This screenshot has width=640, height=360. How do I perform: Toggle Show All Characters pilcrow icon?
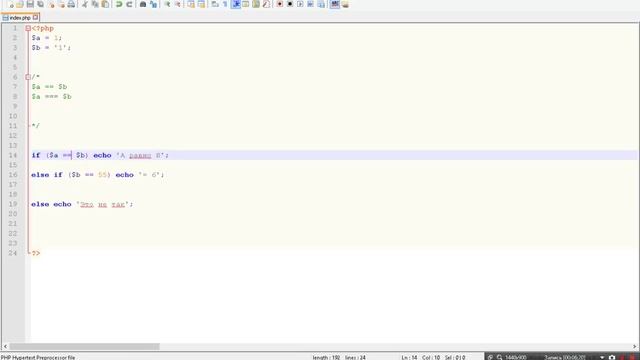tap(225, 4)
